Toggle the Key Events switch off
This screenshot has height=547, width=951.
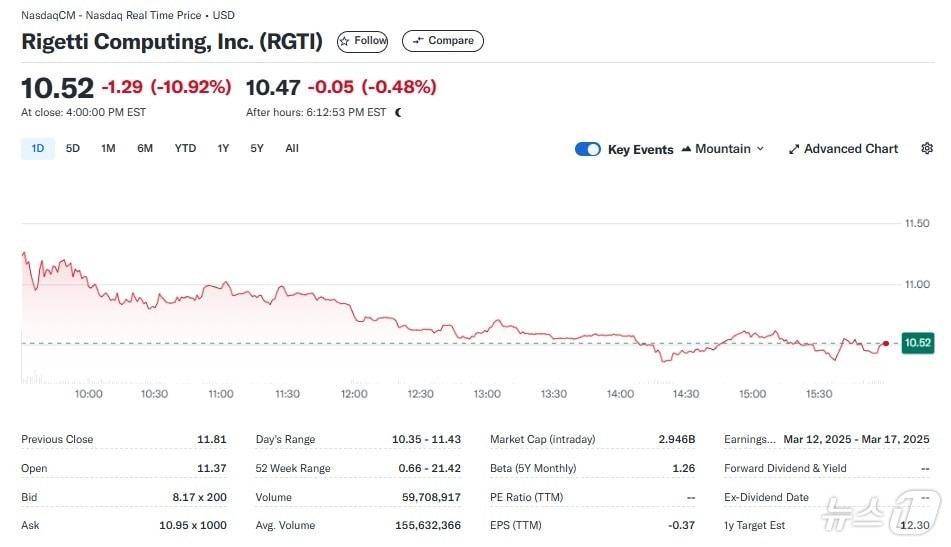(x=588, y=149)
